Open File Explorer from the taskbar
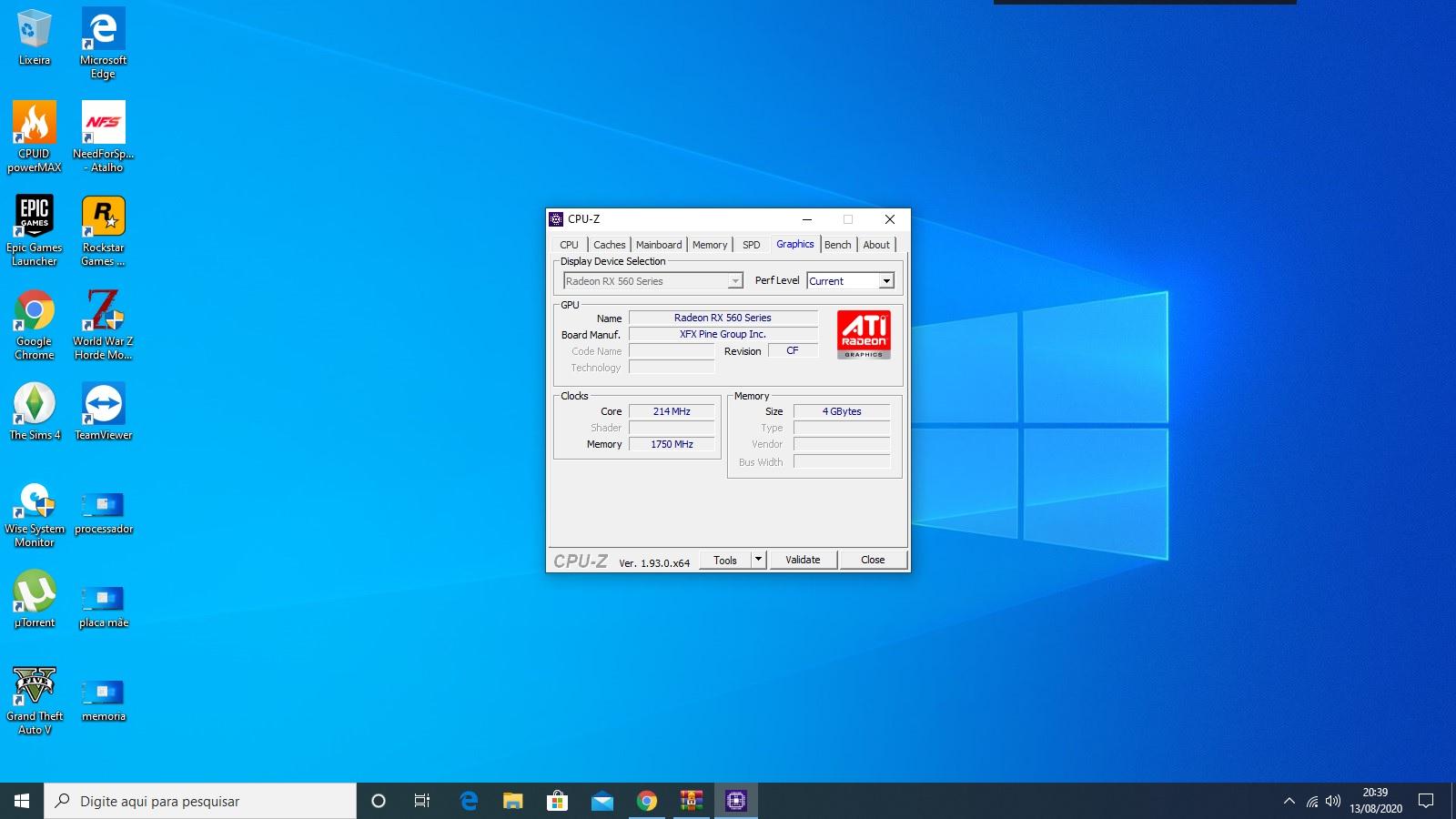1456x819 pixels. point(513,801)
